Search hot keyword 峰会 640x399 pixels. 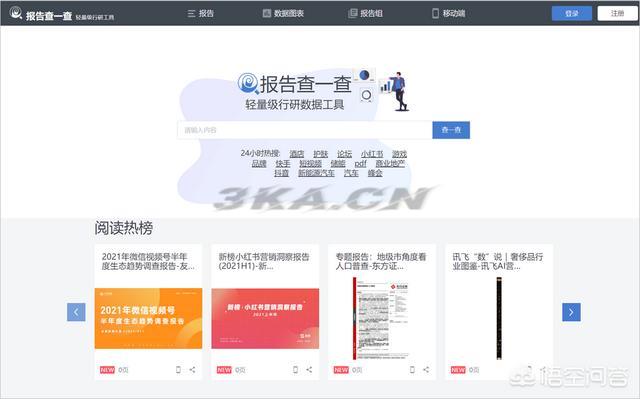coord(375,173)
